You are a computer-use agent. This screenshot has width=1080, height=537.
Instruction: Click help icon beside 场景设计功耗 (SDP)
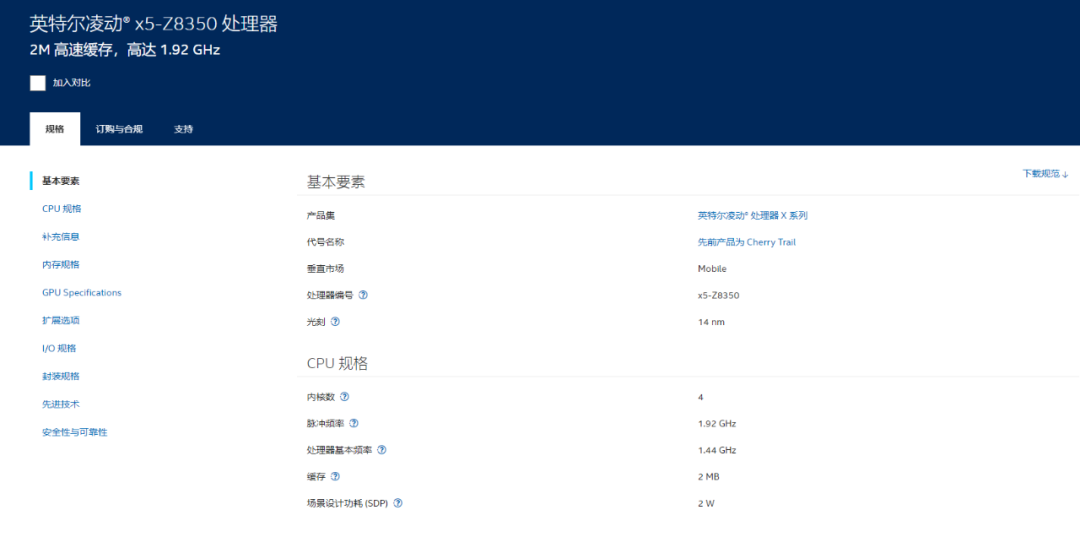click(x=397, y=503)
